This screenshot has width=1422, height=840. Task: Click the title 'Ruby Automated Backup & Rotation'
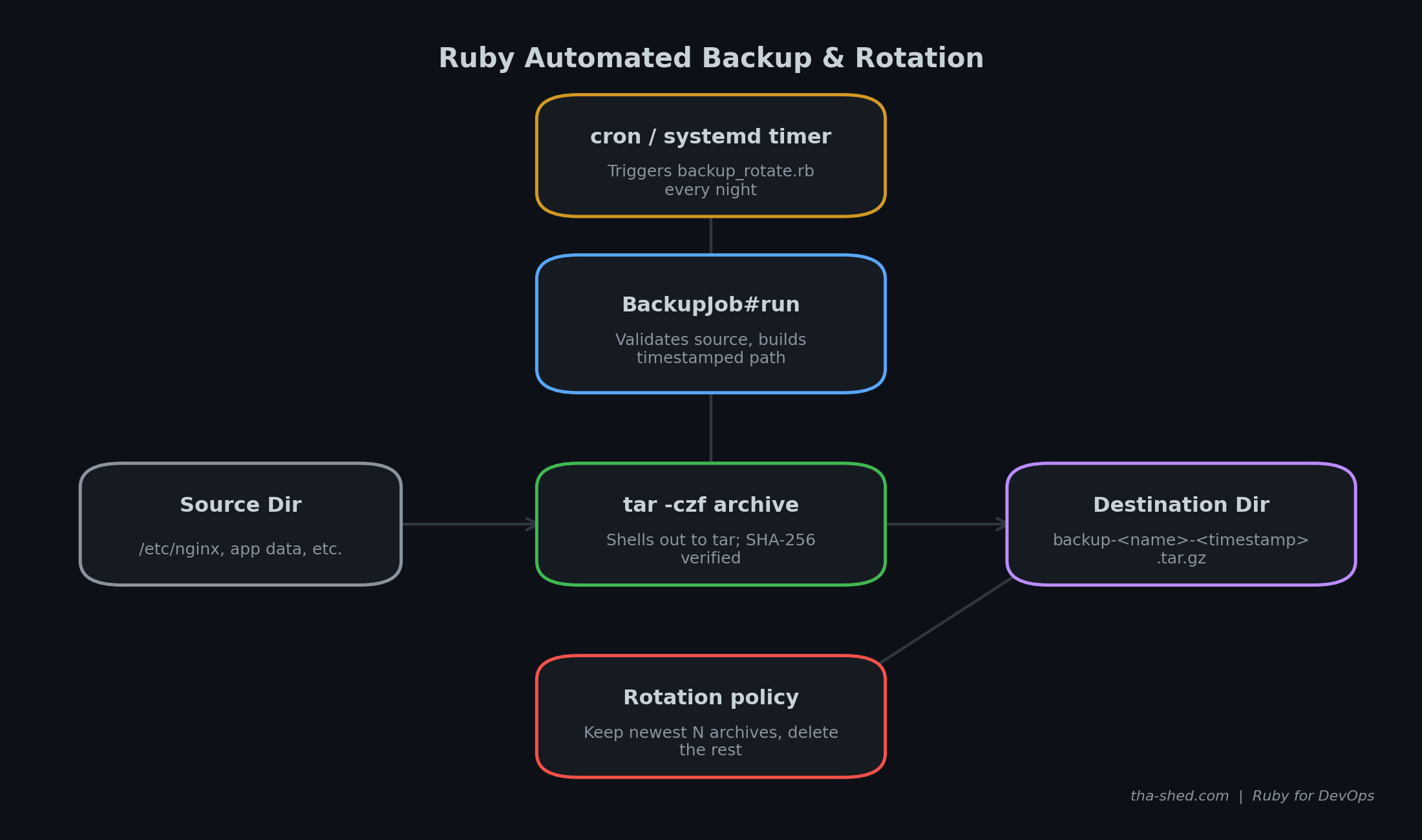click(711, 59)
